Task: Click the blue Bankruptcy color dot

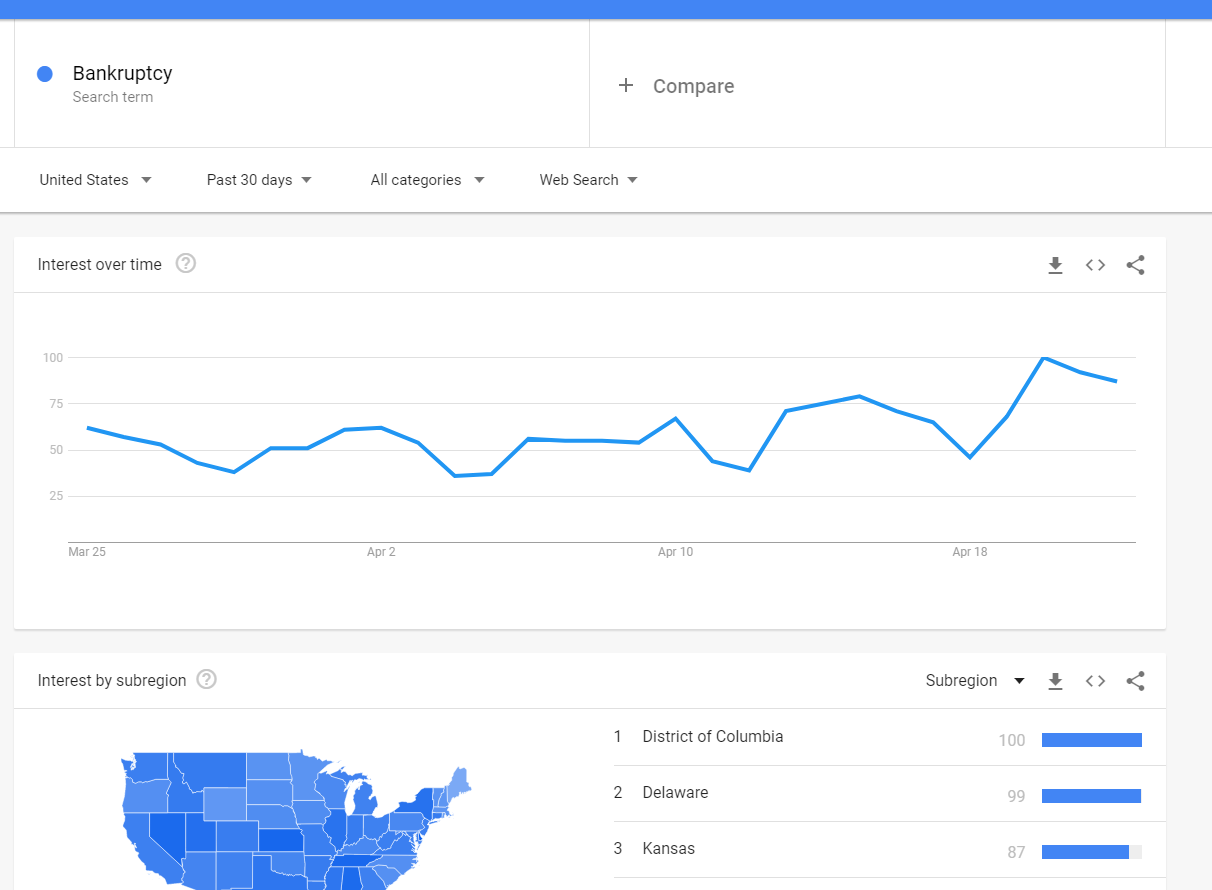Action: tap(44, 74)
